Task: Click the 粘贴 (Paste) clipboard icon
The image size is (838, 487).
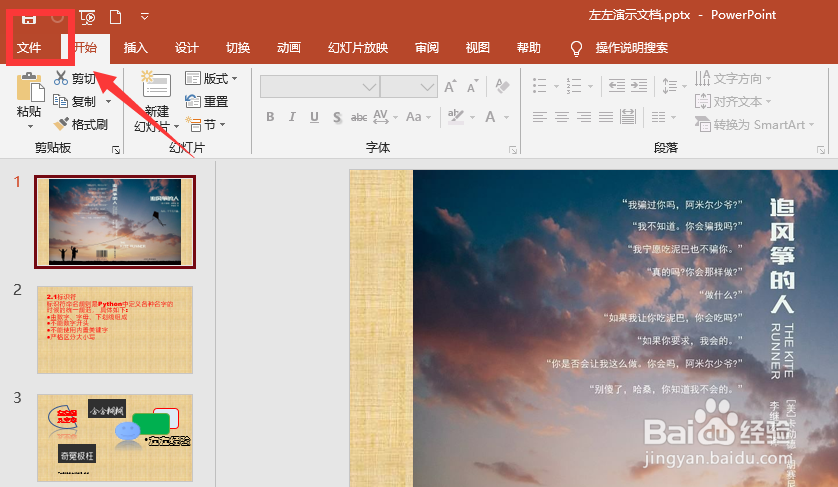Action: click(30, 87)
